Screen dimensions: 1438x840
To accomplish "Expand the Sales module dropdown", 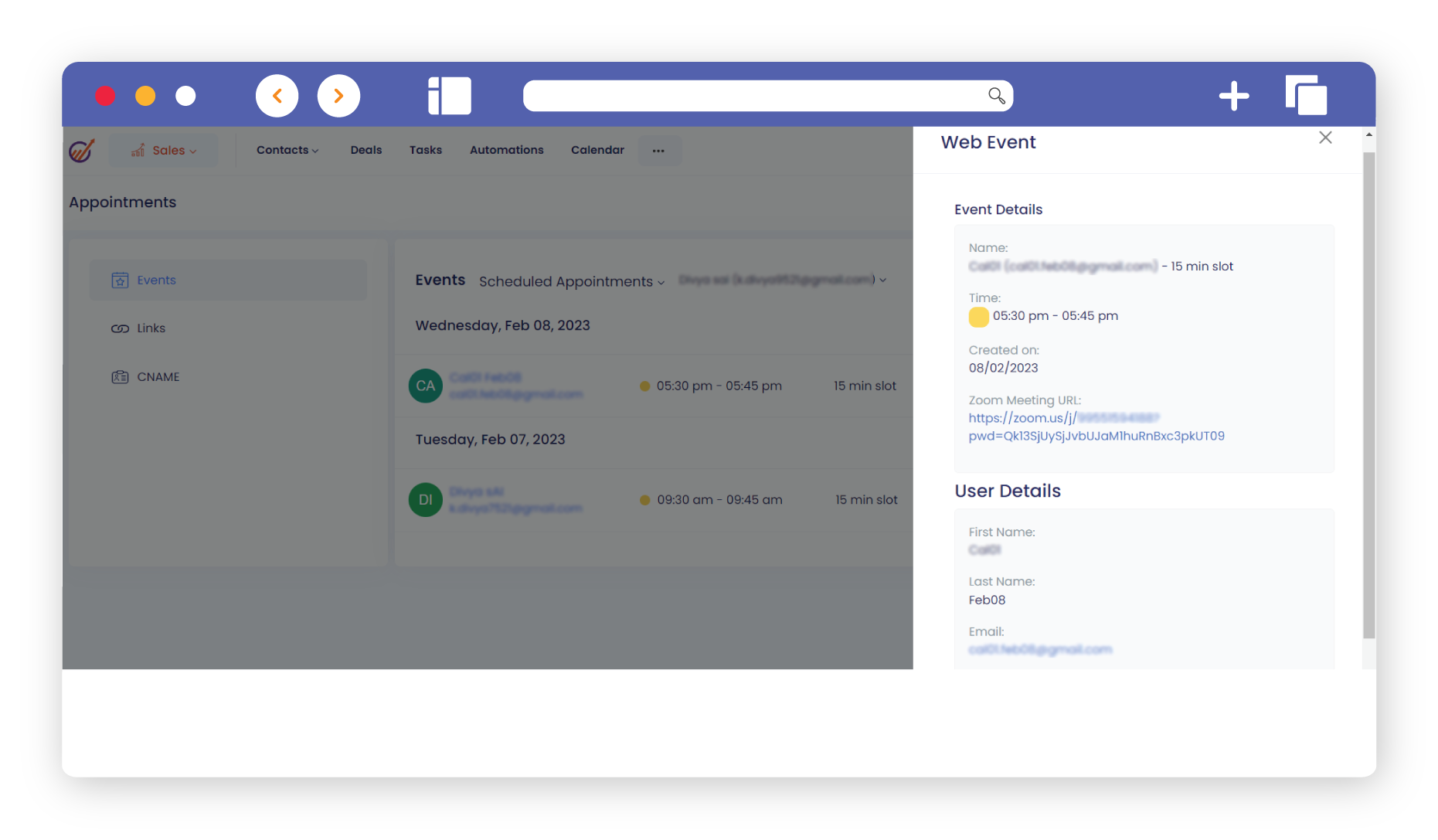I will (164, 151).
